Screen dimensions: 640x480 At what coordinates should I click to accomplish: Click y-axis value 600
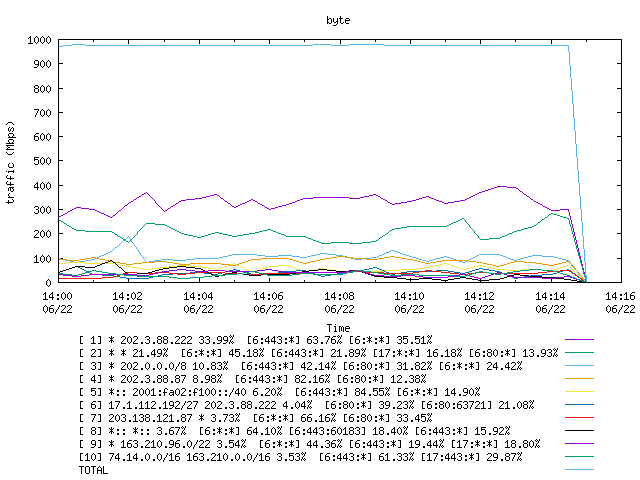[42, 137]
